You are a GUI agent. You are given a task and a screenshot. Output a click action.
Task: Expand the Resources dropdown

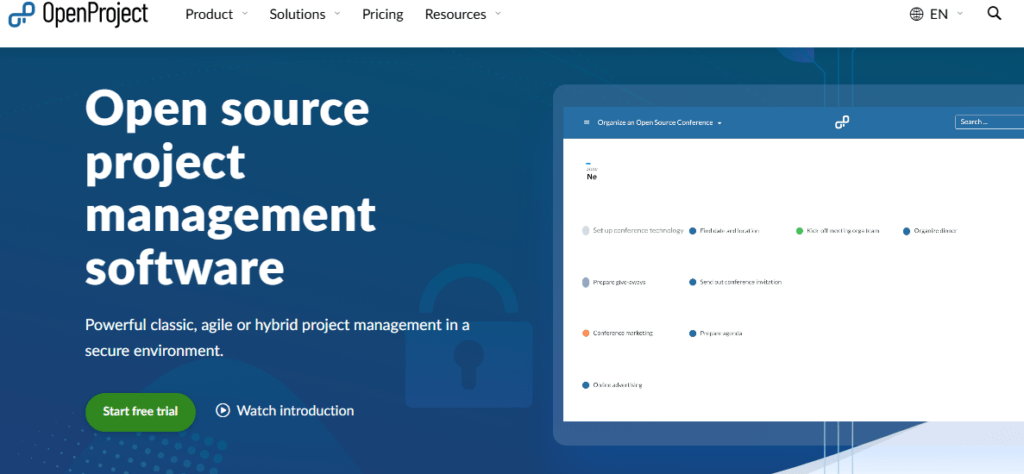[x=462, y=14]
